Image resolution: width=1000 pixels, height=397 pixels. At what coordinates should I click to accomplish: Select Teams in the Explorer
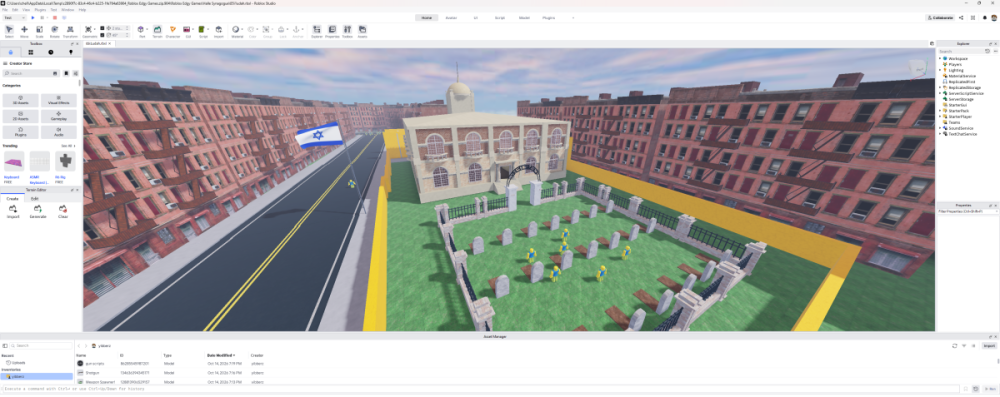(x=954, y=123)
